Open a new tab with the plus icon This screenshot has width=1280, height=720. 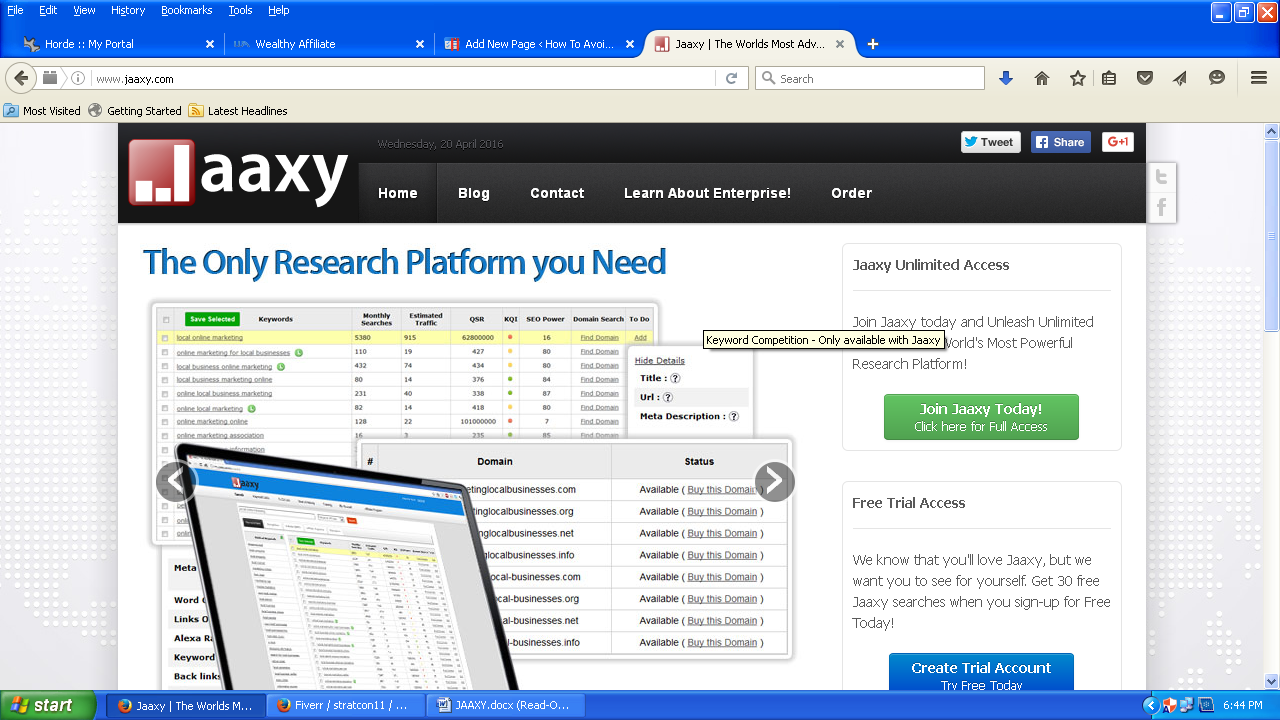[873, 44]
